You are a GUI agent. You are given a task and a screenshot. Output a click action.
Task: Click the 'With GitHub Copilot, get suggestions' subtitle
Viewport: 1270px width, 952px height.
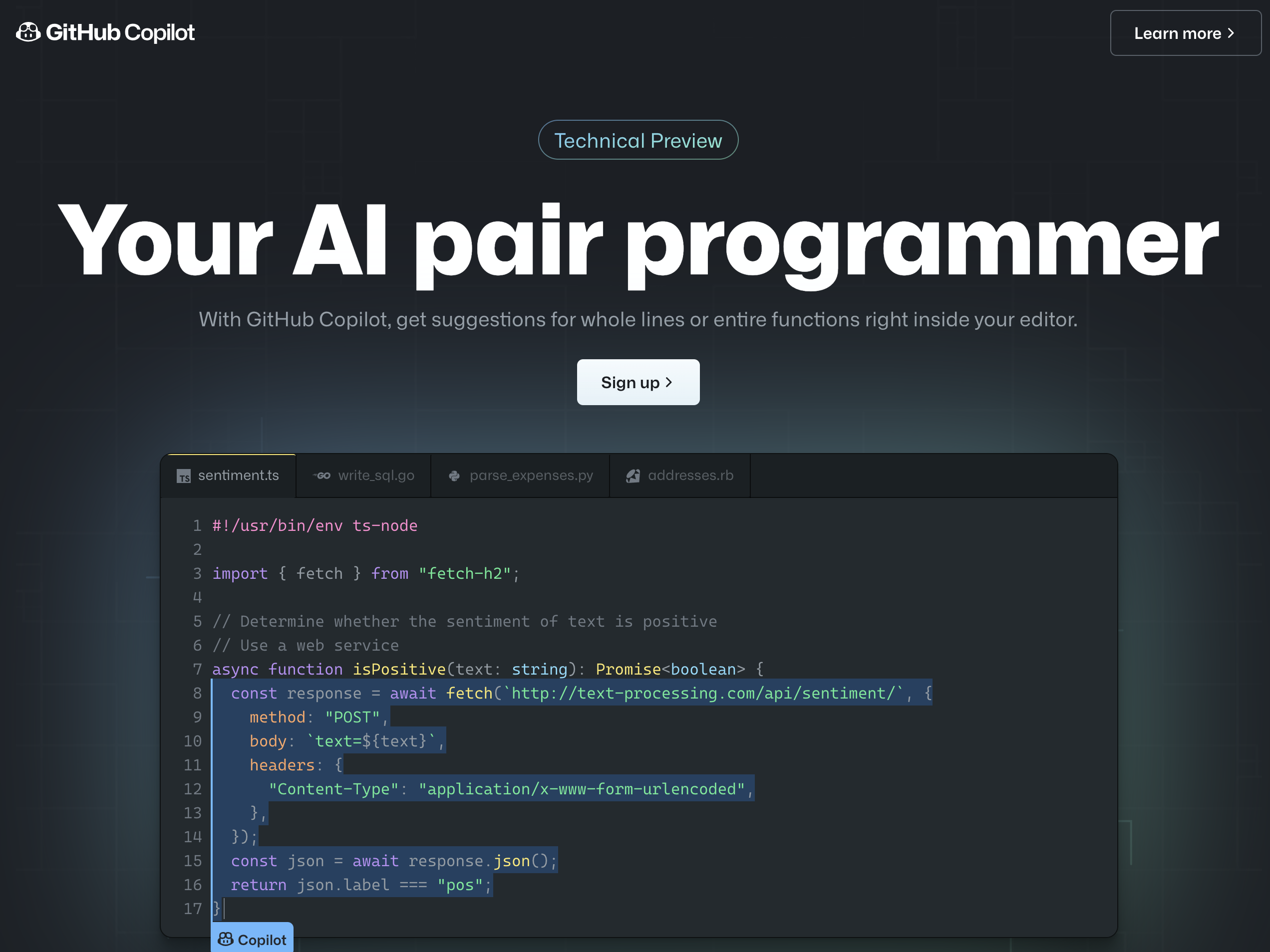click(x=638, y=320)
